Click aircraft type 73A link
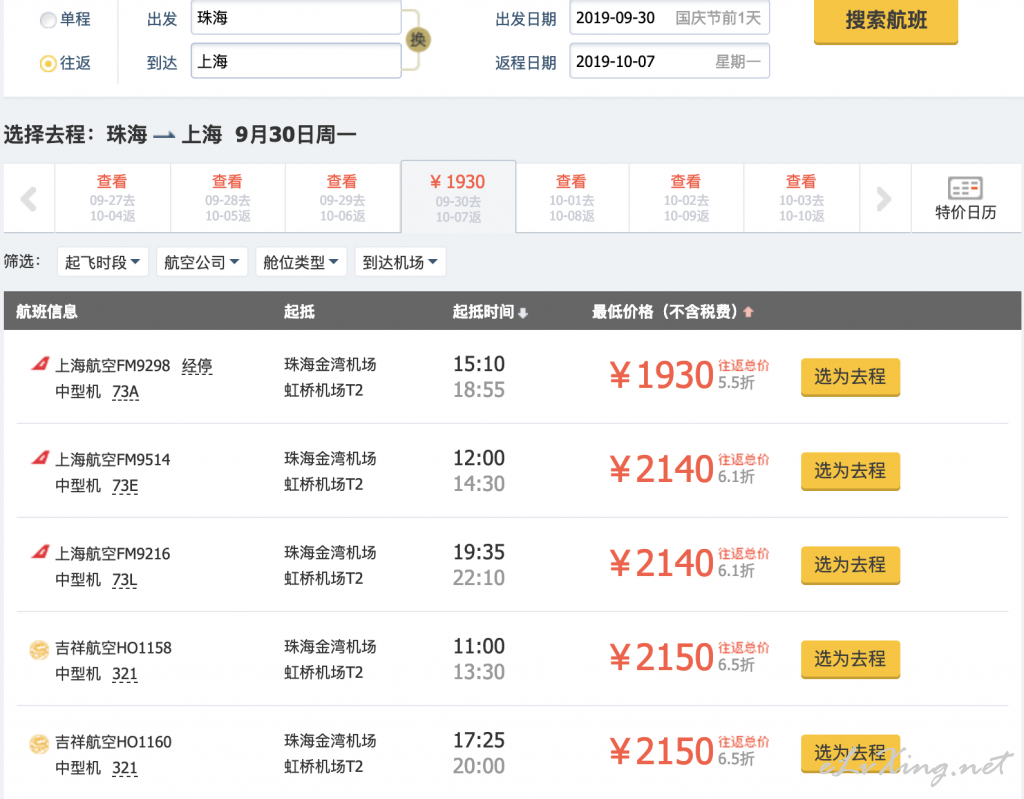The width and height of the screenshot is (1024, 799). (125, 392)
